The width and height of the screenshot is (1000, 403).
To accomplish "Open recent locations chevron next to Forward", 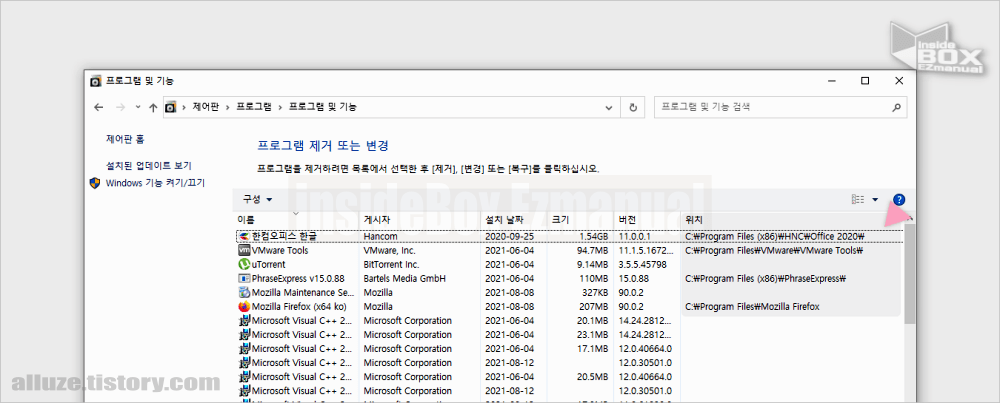I will [138, 108].
